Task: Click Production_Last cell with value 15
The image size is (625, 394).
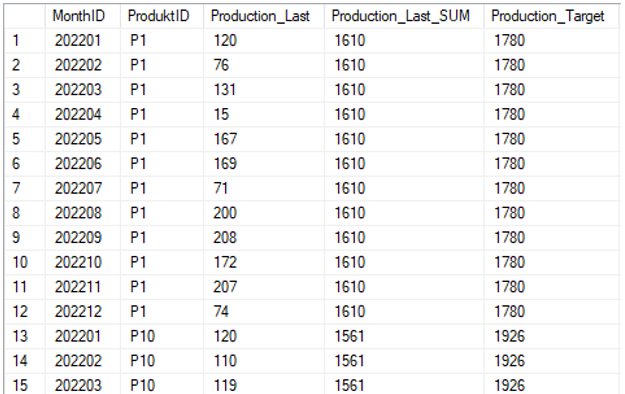Action: (263, 114)
